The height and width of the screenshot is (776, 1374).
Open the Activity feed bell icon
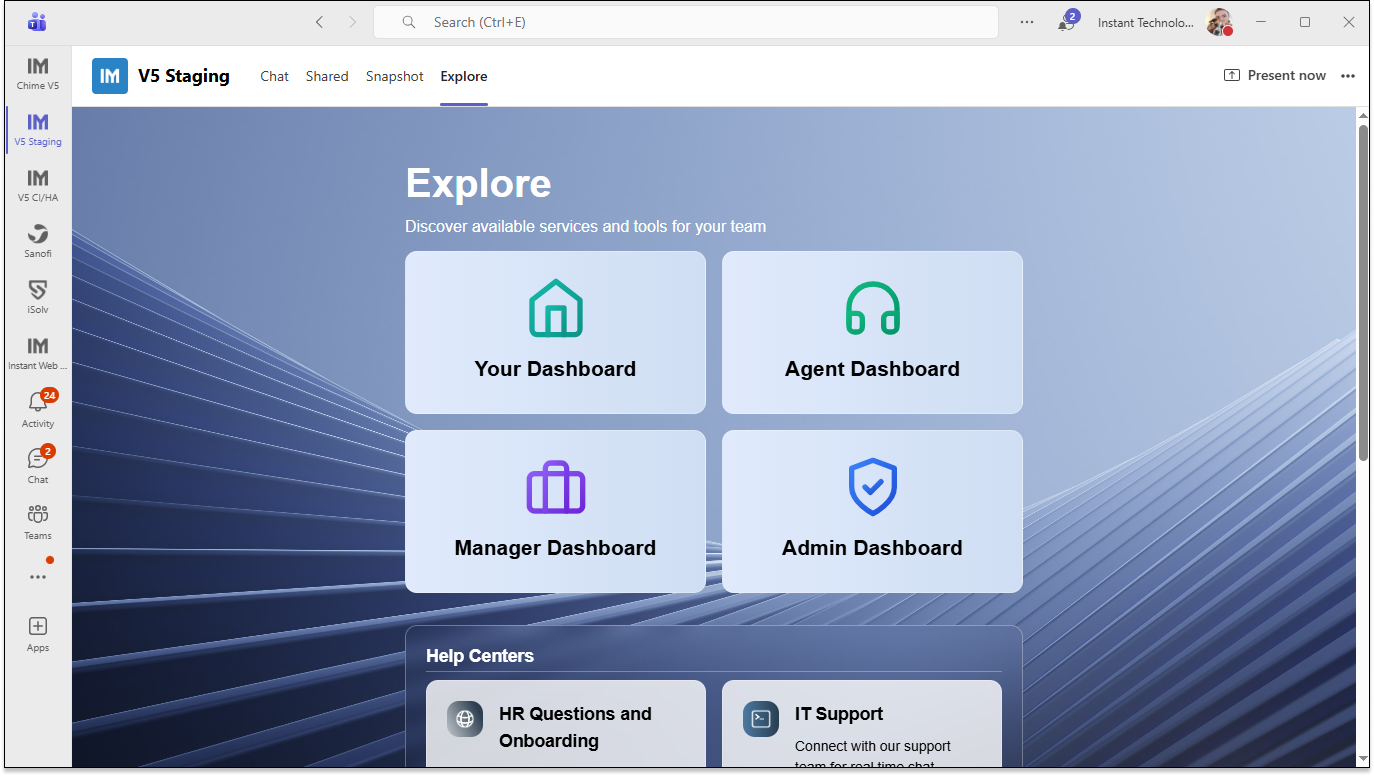[38, 408]
